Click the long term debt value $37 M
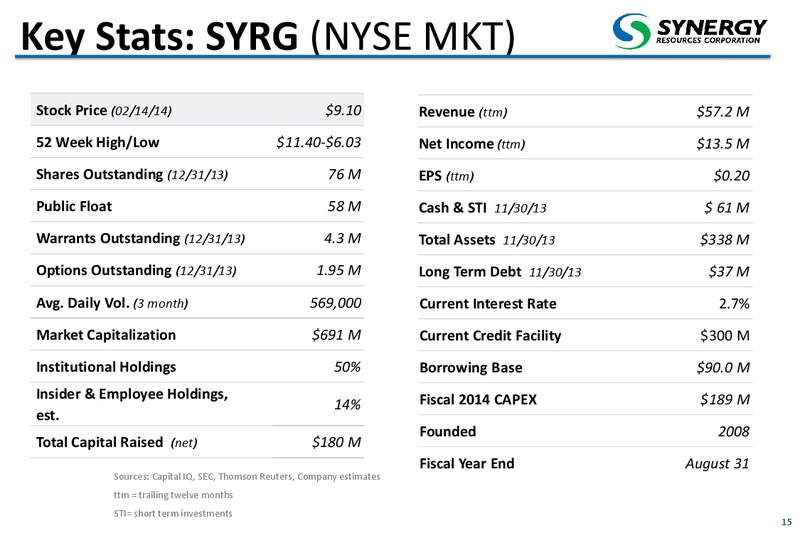800x533 pixels. click(729, 272)
